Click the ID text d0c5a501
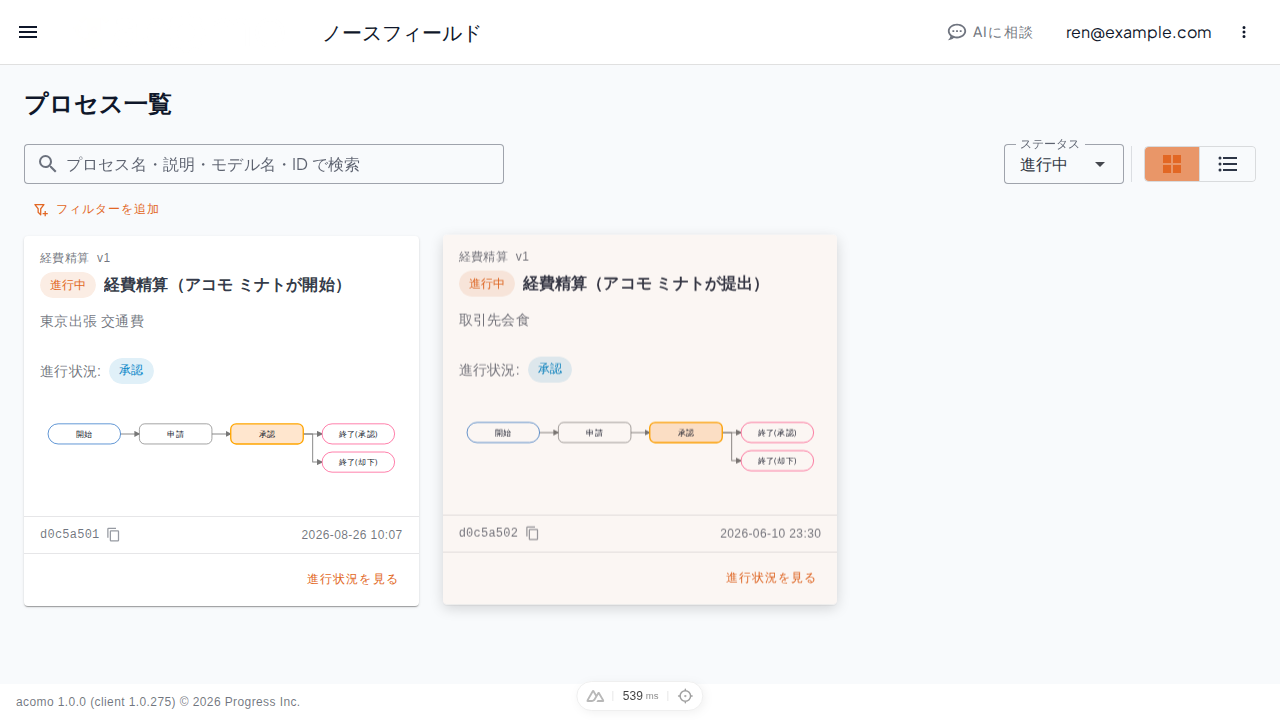The height and width of the screenshot is (720, 1280). pyautogui.click(x=70, y=535)
